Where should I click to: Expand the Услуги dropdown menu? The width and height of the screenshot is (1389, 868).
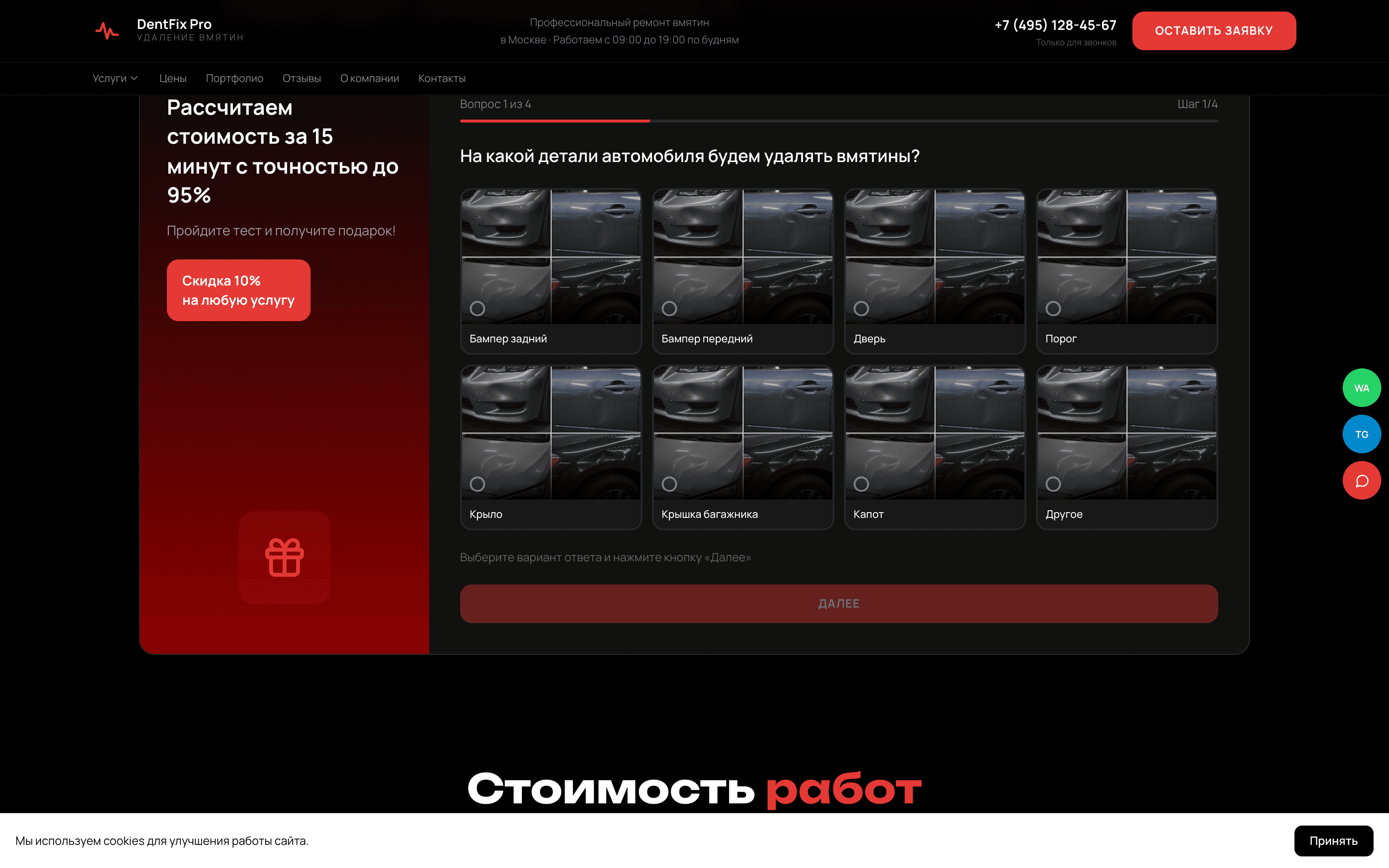click(x=115, y=78)
